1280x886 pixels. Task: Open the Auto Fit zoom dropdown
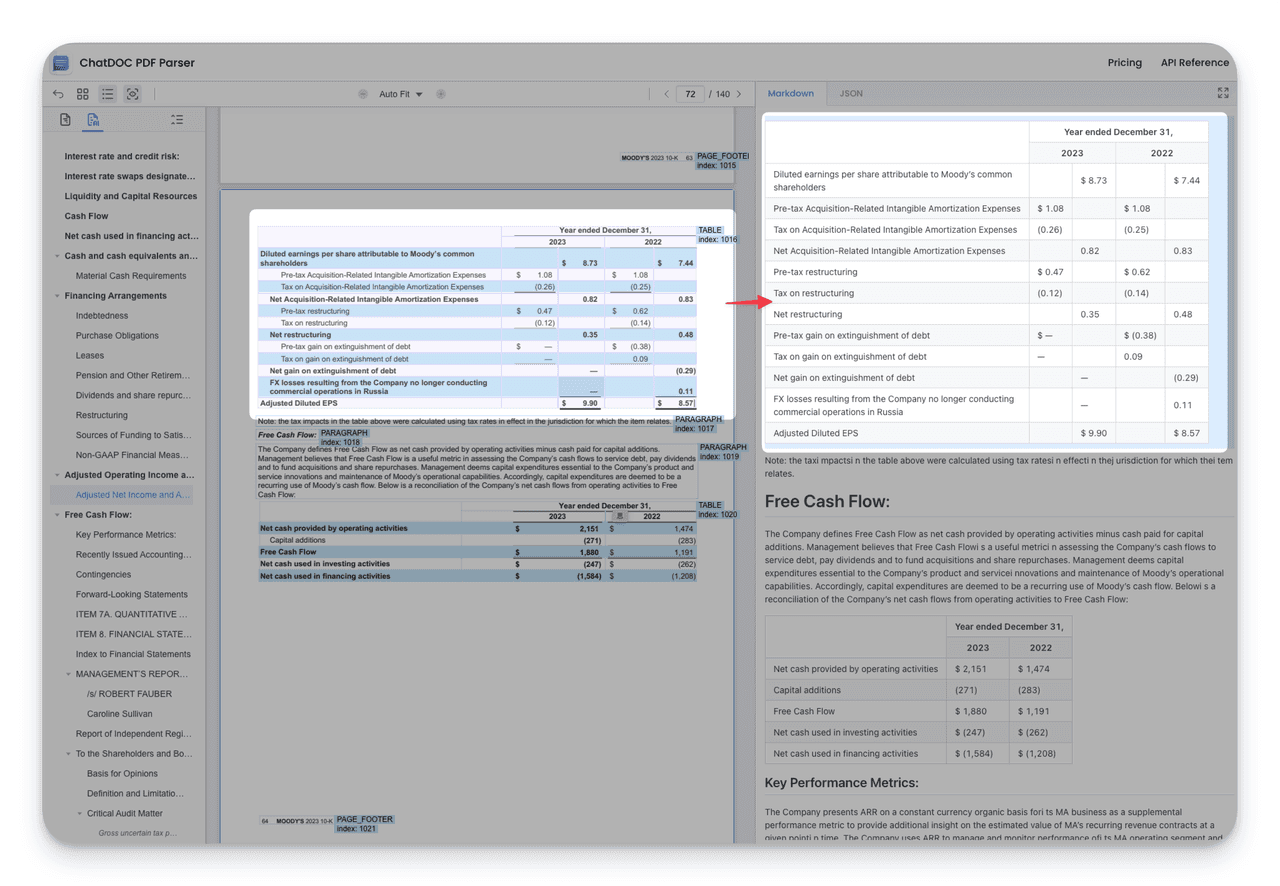pos(400,94)
